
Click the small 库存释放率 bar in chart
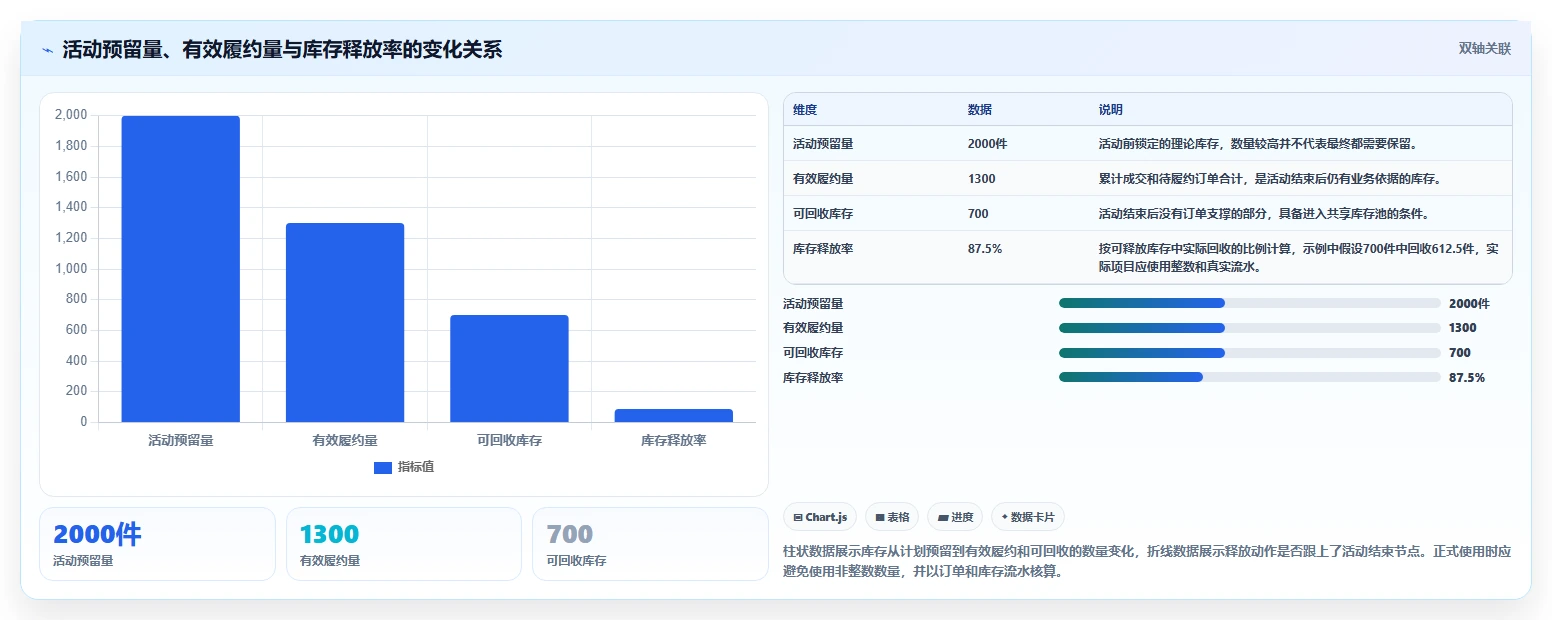(673, 415)
